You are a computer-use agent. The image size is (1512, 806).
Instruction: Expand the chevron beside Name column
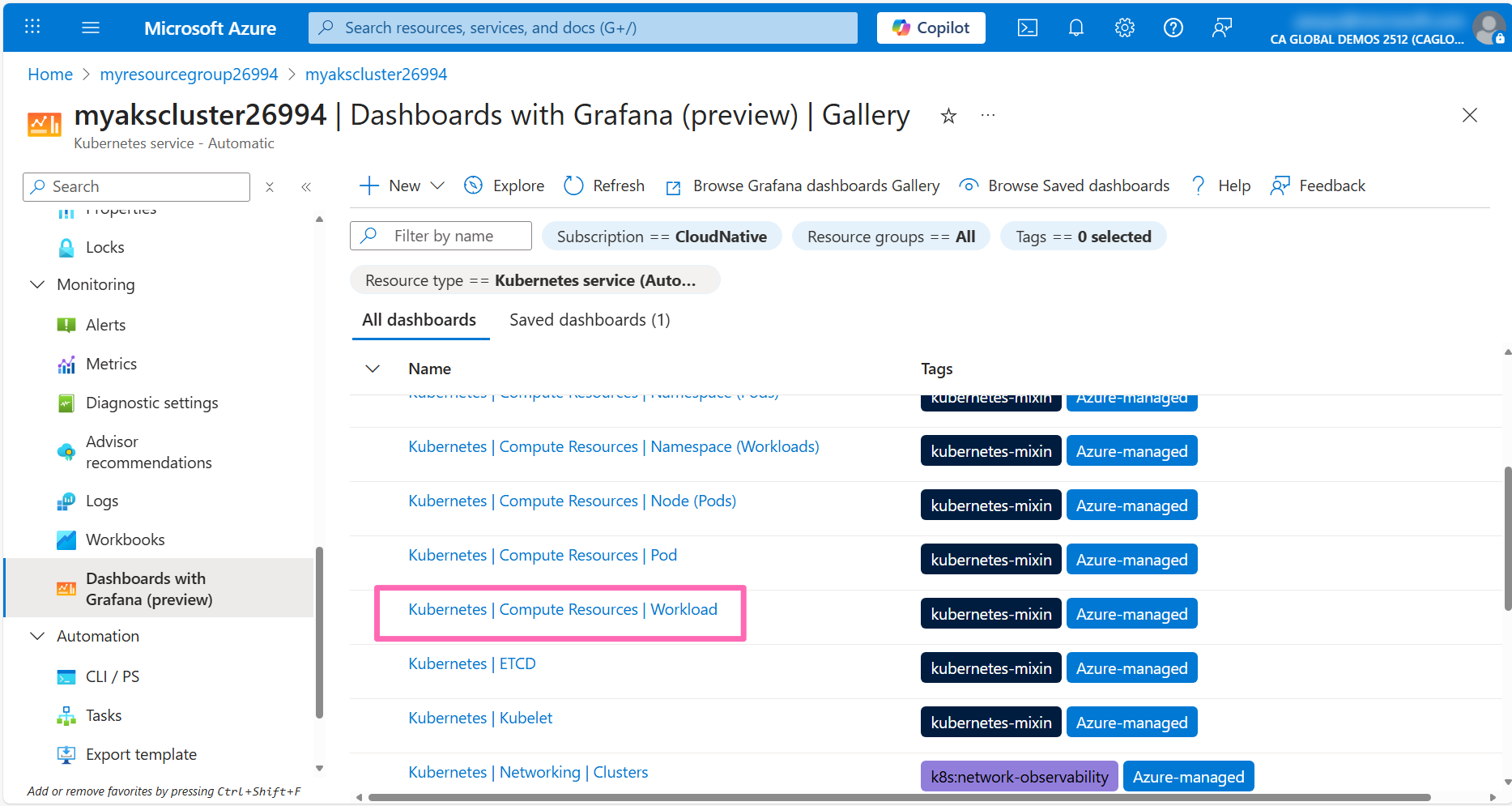click(373, 369)
